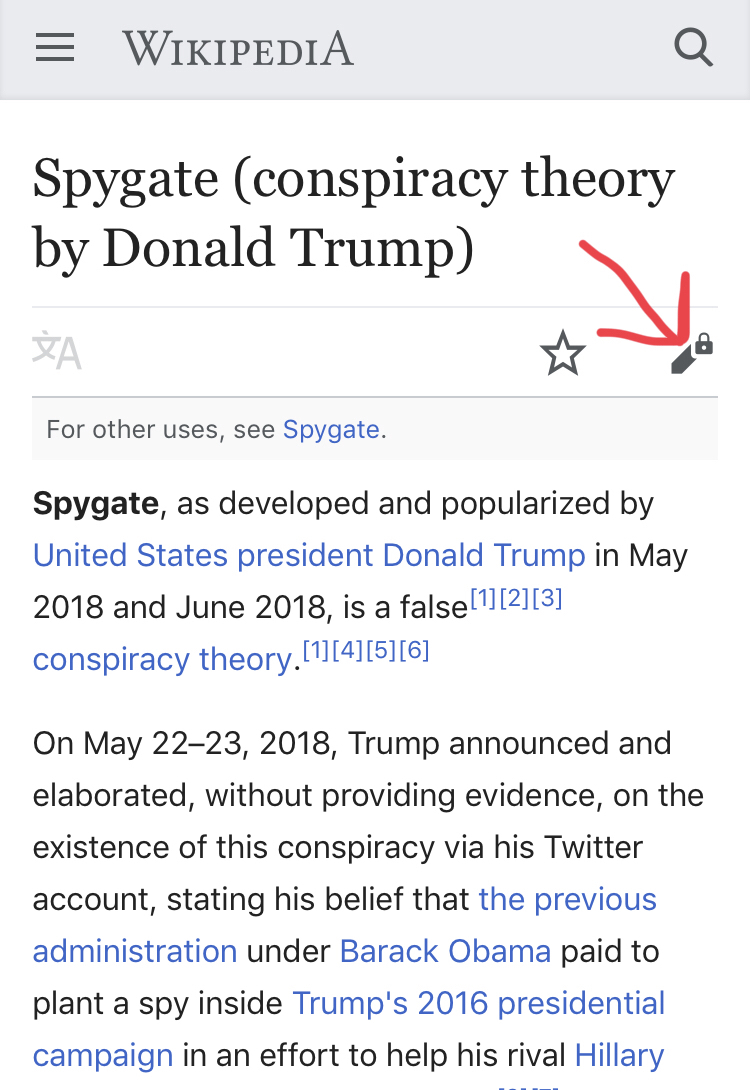Follow the Hillary link
This screenshot has height=1090, width=750.
pyautogui.click(x=619, y=1055)
